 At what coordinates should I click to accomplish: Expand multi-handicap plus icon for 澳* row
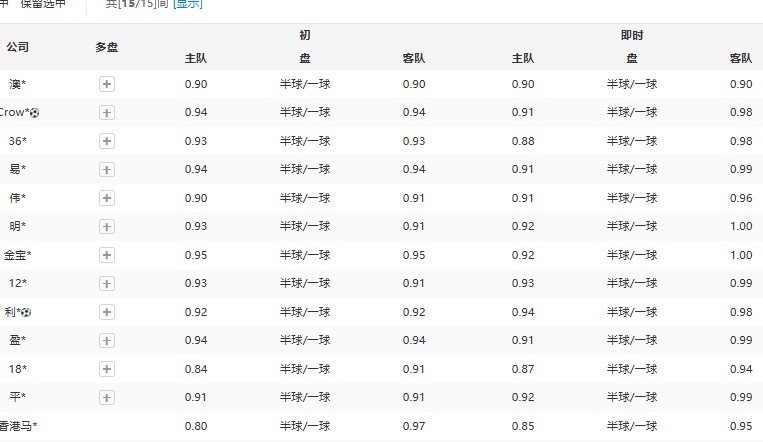pos(107,85)
